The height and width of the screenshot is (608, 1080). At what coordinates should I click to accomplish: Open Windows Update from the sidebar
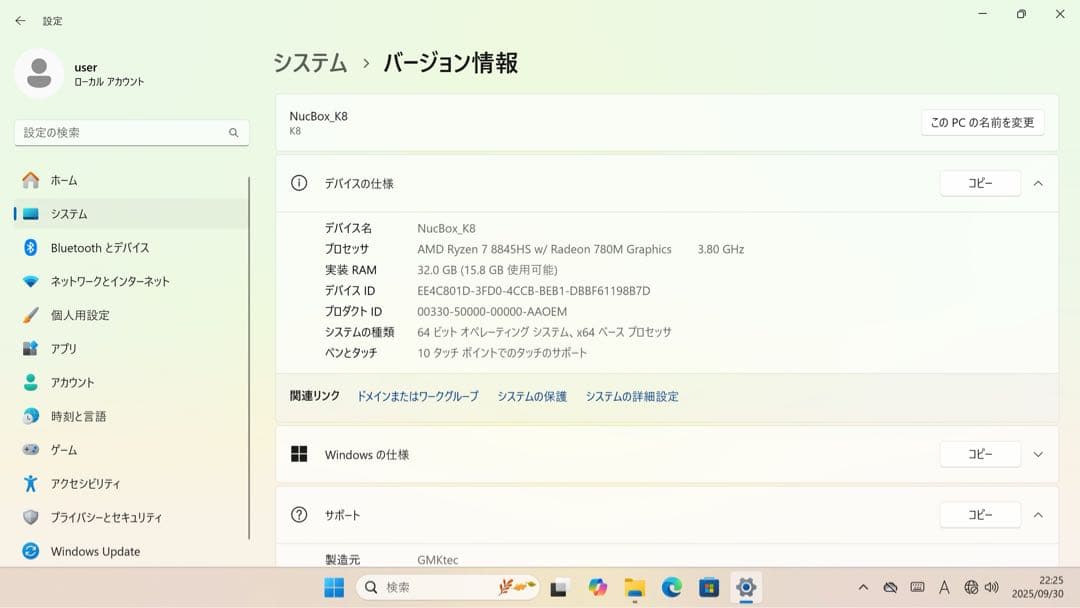click(x=97, y=551)
